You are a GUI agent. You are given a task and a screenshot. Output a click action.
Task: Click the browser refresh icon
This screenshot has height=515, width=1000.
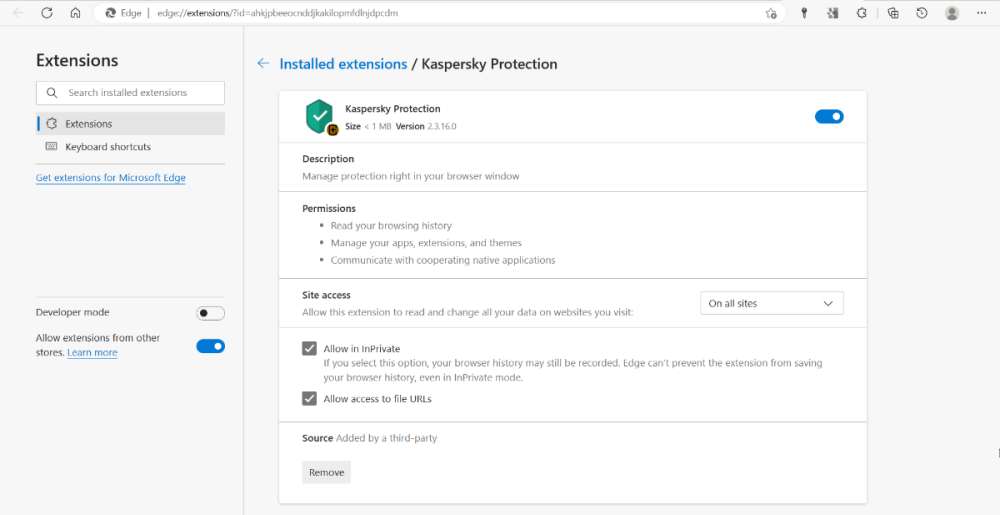pyautogui.click(x=47, y=13)
